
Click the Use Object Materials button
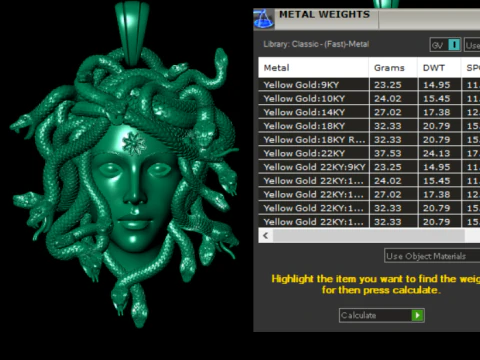click(432, 256)
